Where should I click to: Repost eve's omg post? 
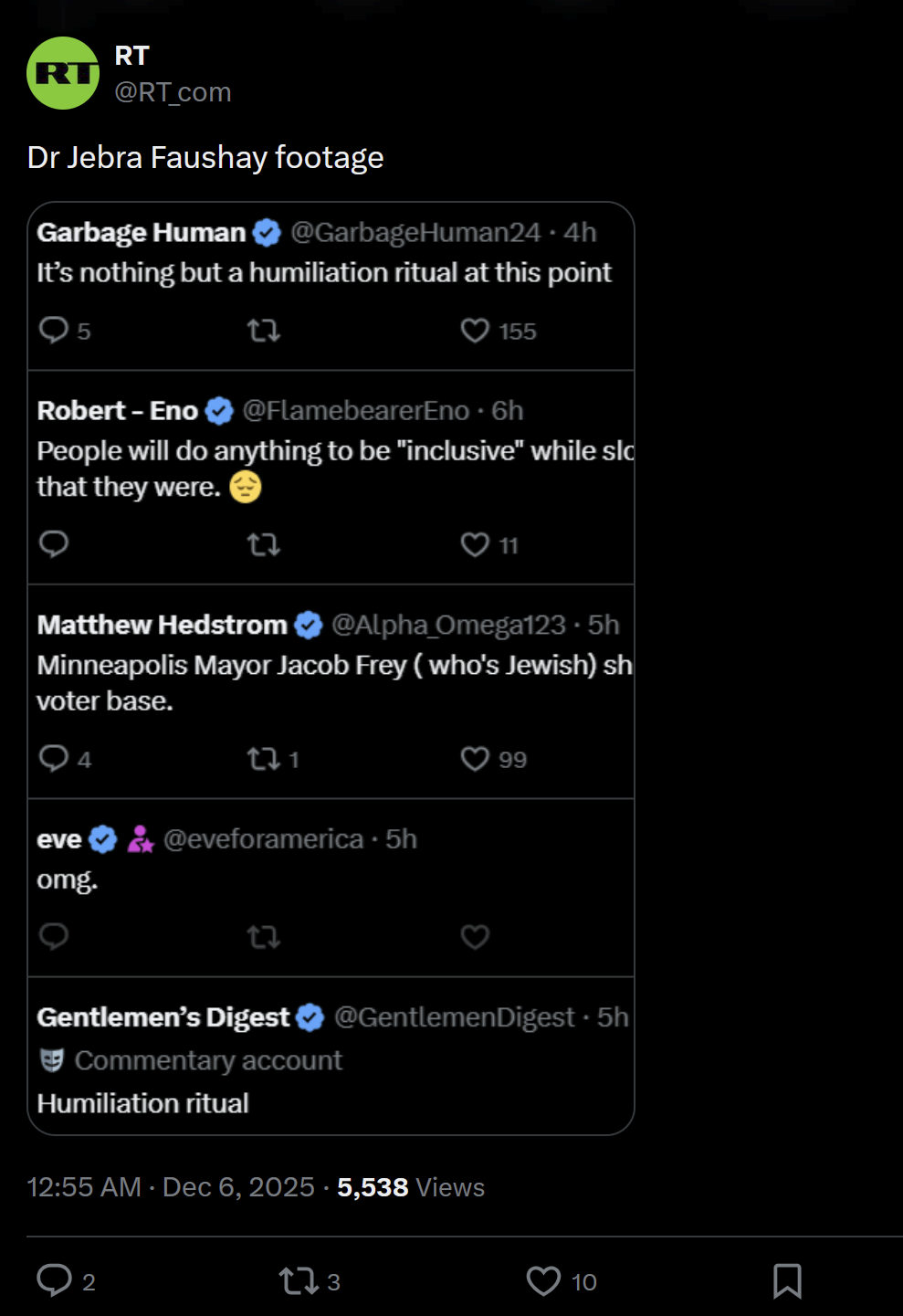pos(264,936)
